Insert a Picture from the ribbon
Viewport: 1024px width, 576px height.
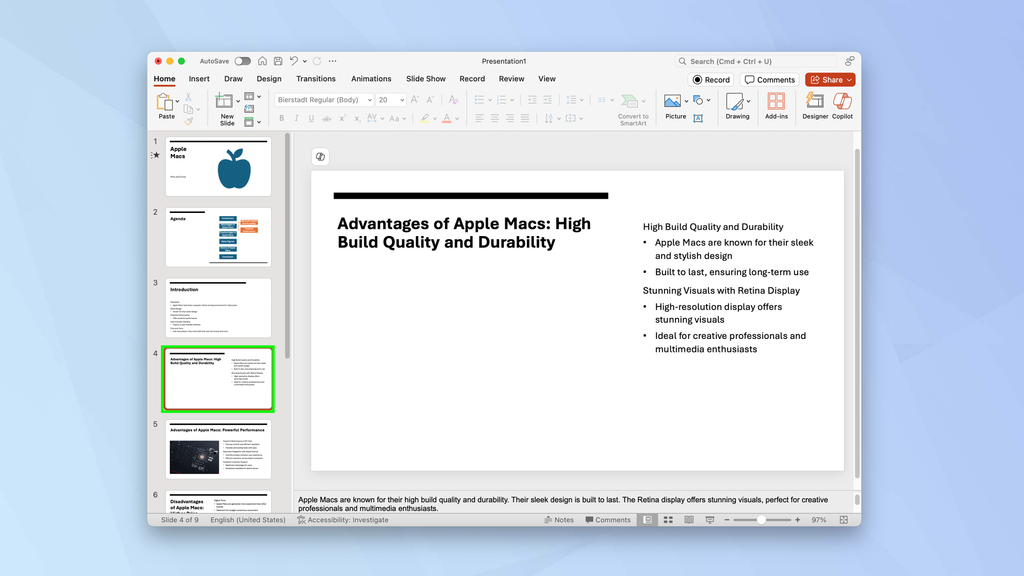(x=671, y=103)
